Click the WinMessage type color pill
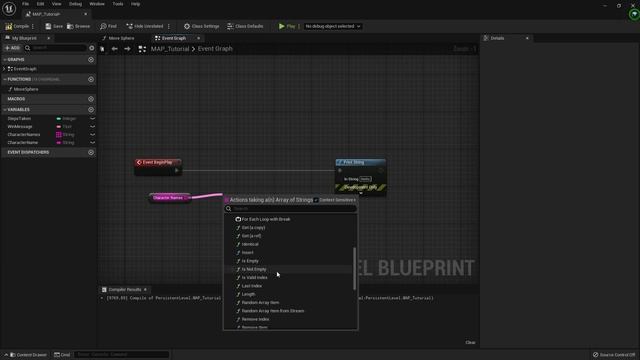640x360 pixels. 58,127
